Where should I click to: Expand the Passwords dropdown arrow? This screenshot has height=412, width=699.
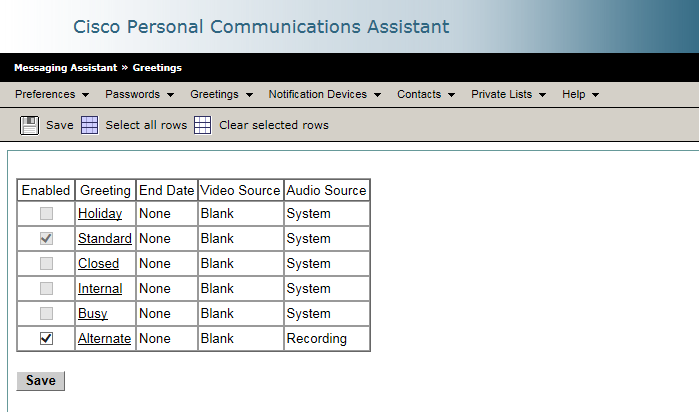point(170,95)
